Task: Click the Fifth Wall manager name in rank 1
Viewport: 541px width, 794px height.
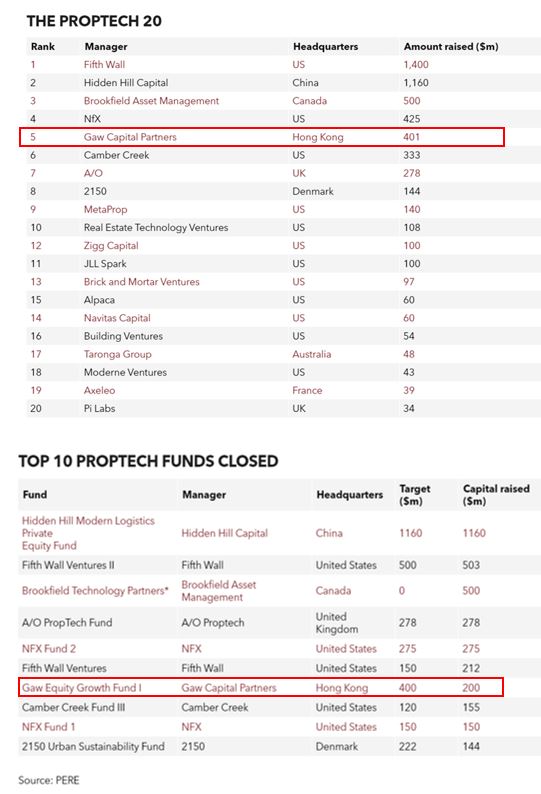Action: (104, 64)
